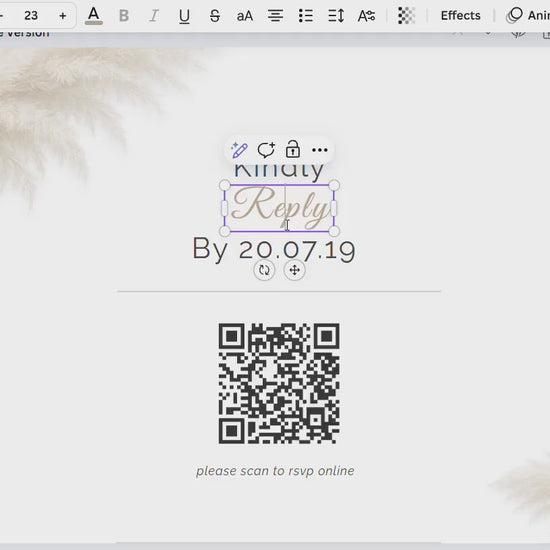The width and height of the screenshot is (550, 550).
Task: Open the transparency control
Action: pyautogui.click(x=407, y=16)
